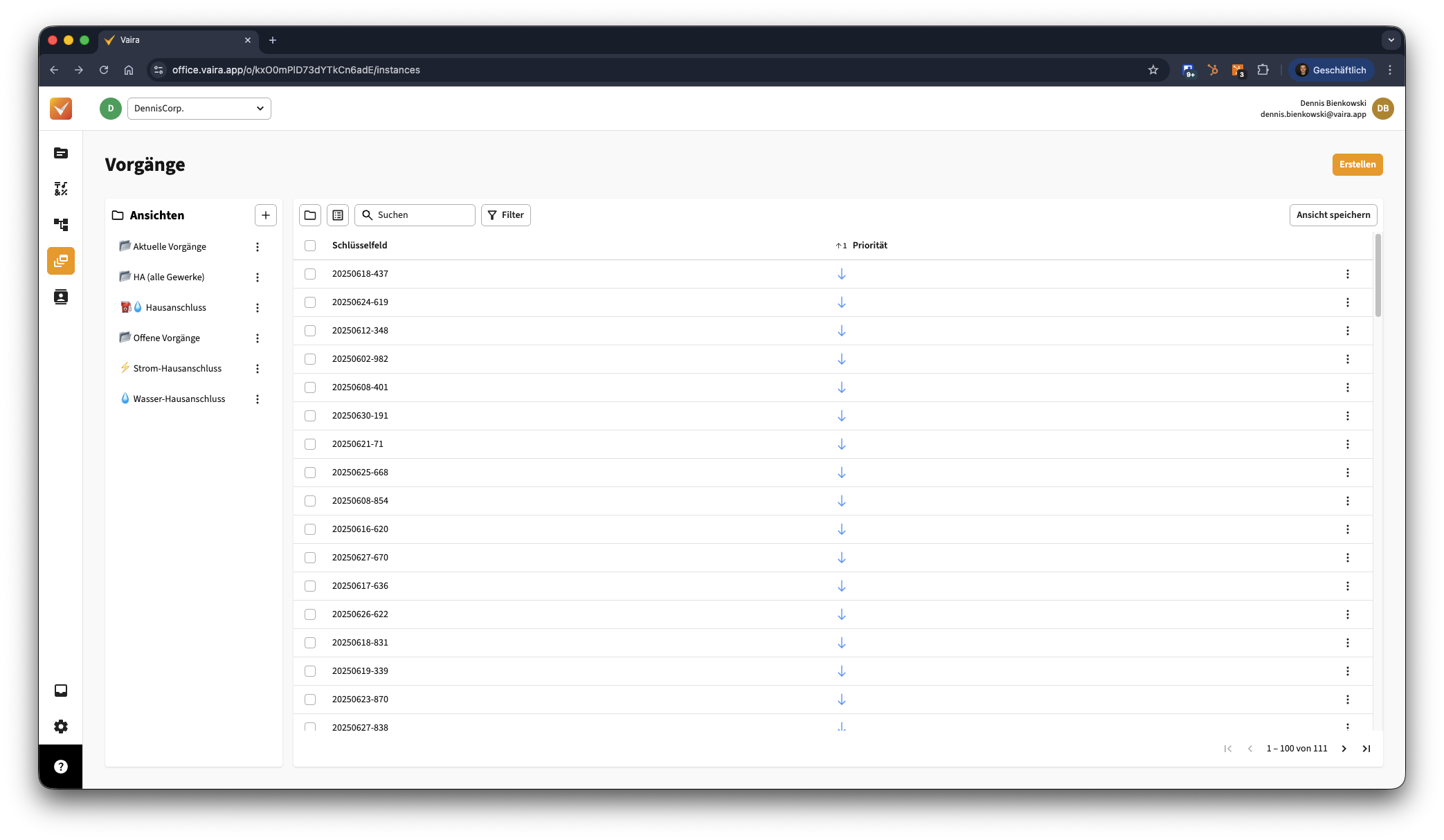Tick the checkbox for 20250602-982
1444x840 pixels.
310,359
